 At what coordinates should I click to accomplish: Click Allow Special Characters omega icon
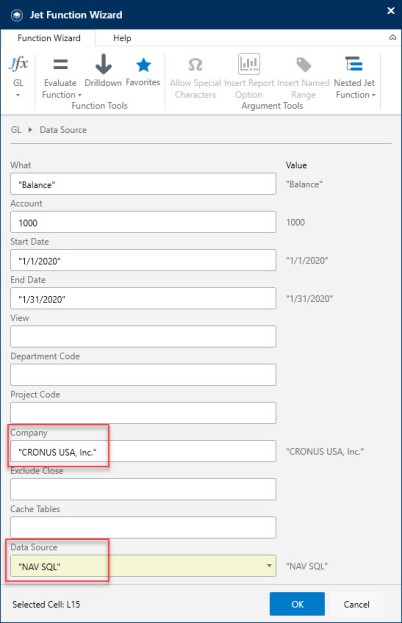(x=195, y=64)
